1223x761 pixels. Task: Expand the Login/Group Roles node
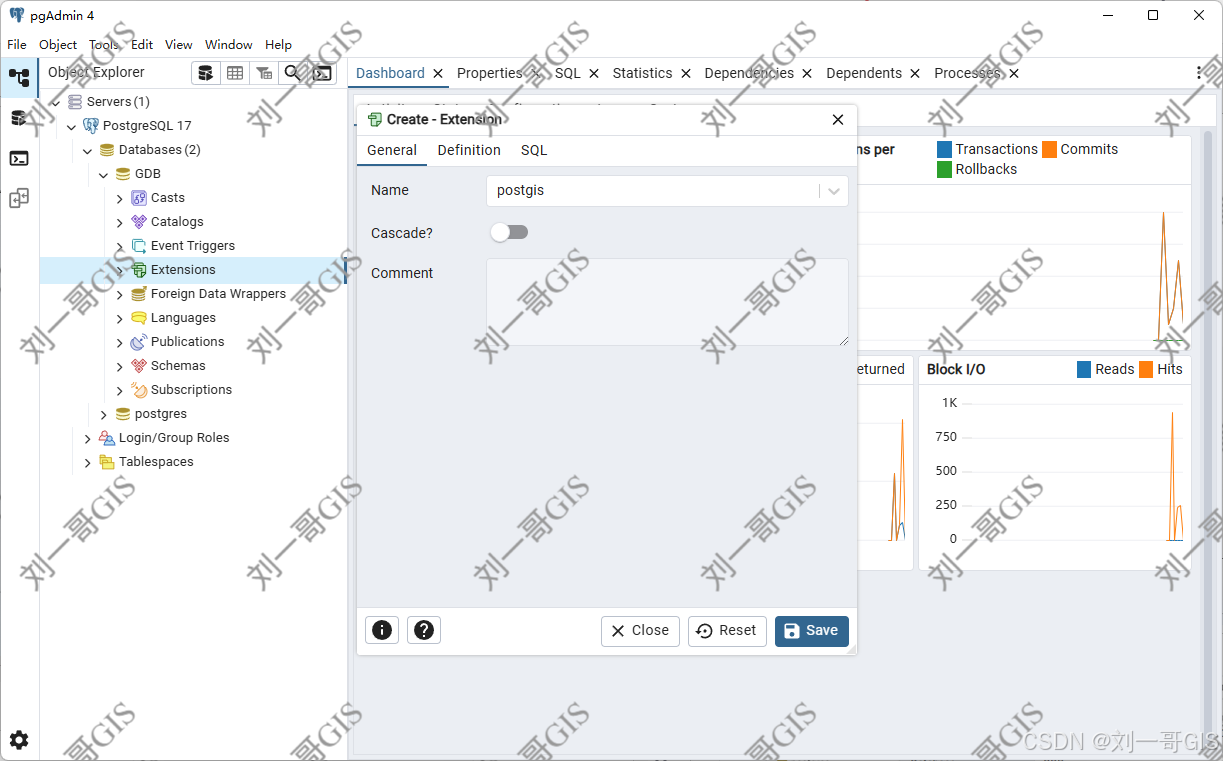click(x=88, y=438)
